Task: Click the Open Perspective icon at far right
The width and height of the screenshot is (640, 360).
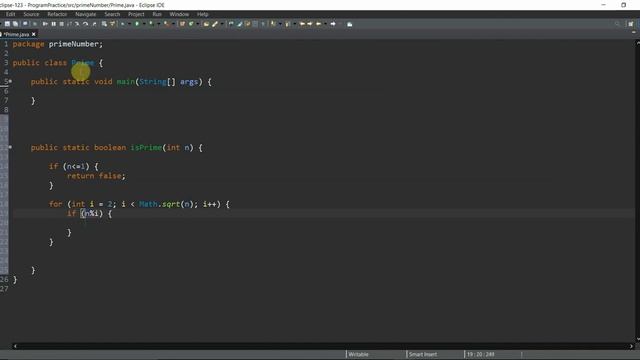Action: point(631,24)
